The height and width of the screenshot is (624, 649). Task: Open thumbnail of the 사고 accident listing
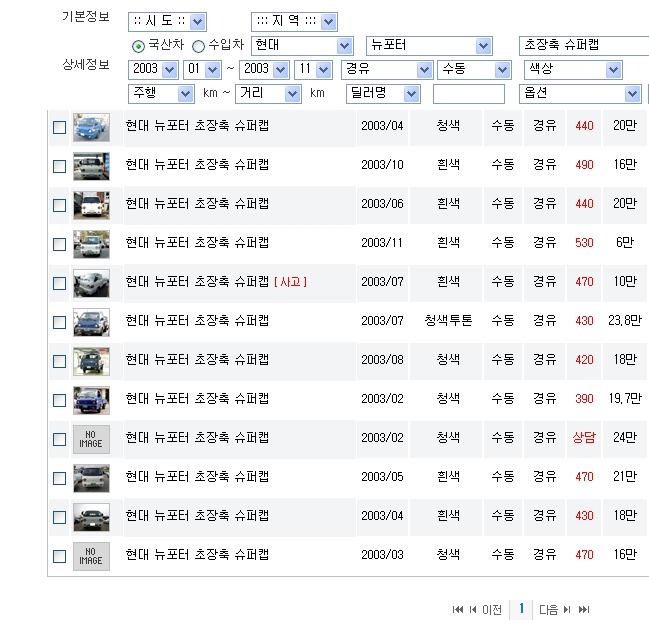point(91,283)
